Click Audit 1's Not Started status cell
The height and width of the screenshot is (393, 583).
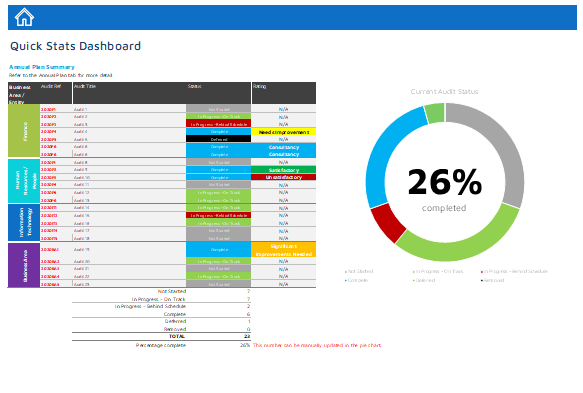[x=219, y=109]
